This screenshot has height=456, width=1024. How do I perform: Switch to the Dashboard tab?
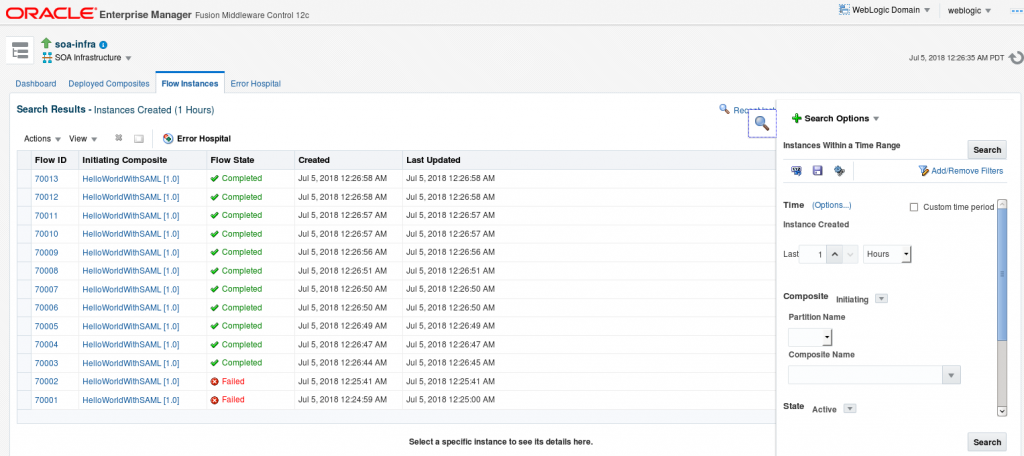click(x=36, y=84)
